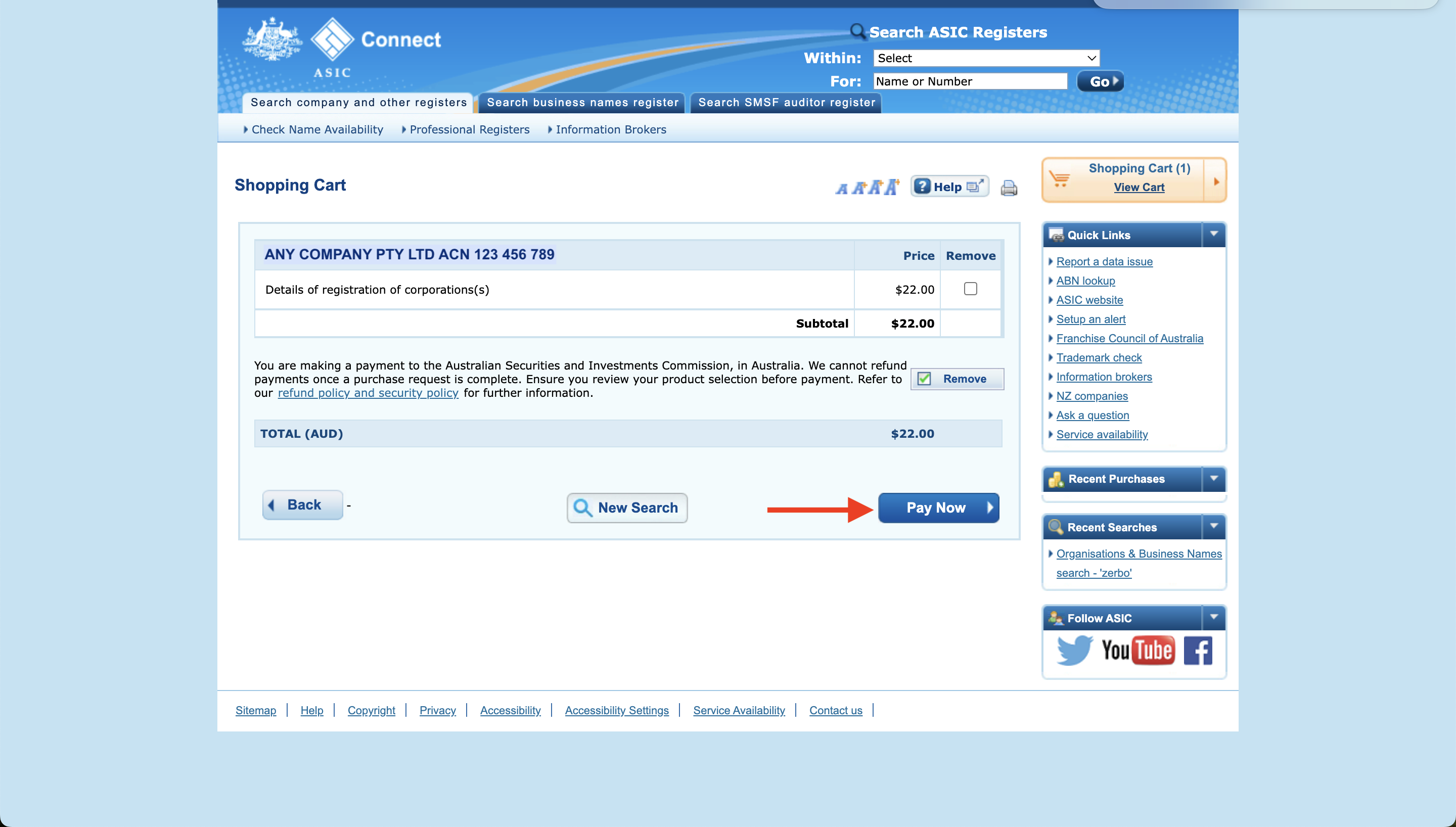This screenshot has height=827, width=1456.
Task: Click the Remove button with the green check
Action: point(958,379)
